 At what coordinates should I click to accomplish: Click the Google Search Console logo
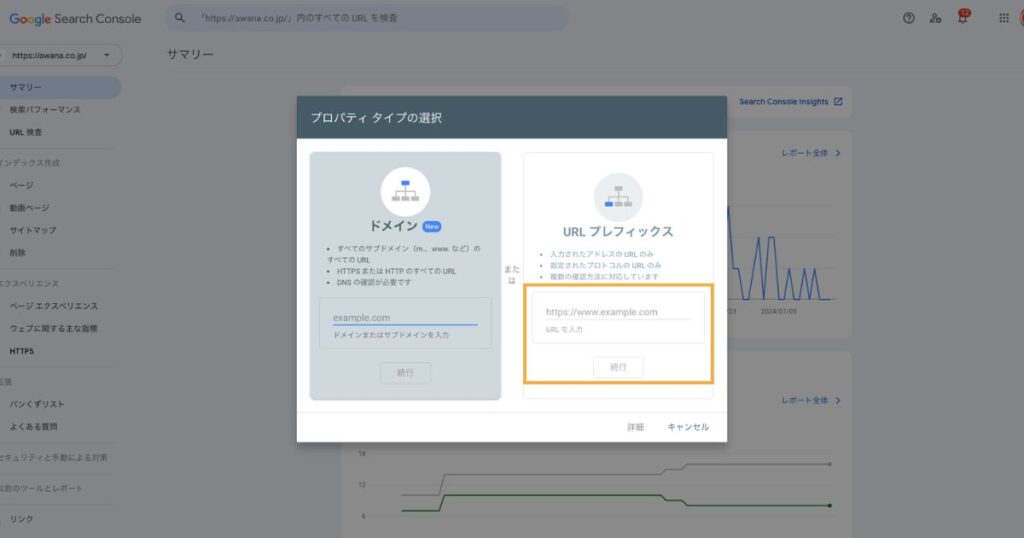tap(75, 19)
